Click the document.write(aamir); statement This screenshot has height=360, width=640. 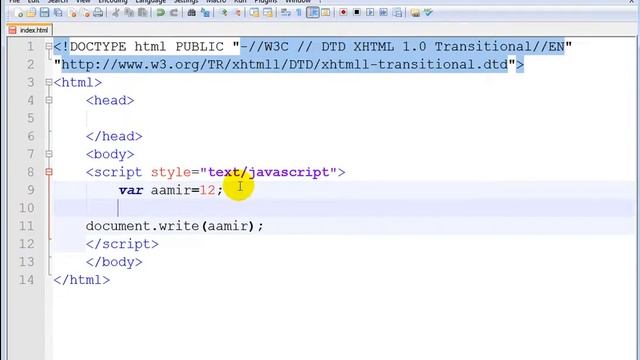click(x=175, y=226)
